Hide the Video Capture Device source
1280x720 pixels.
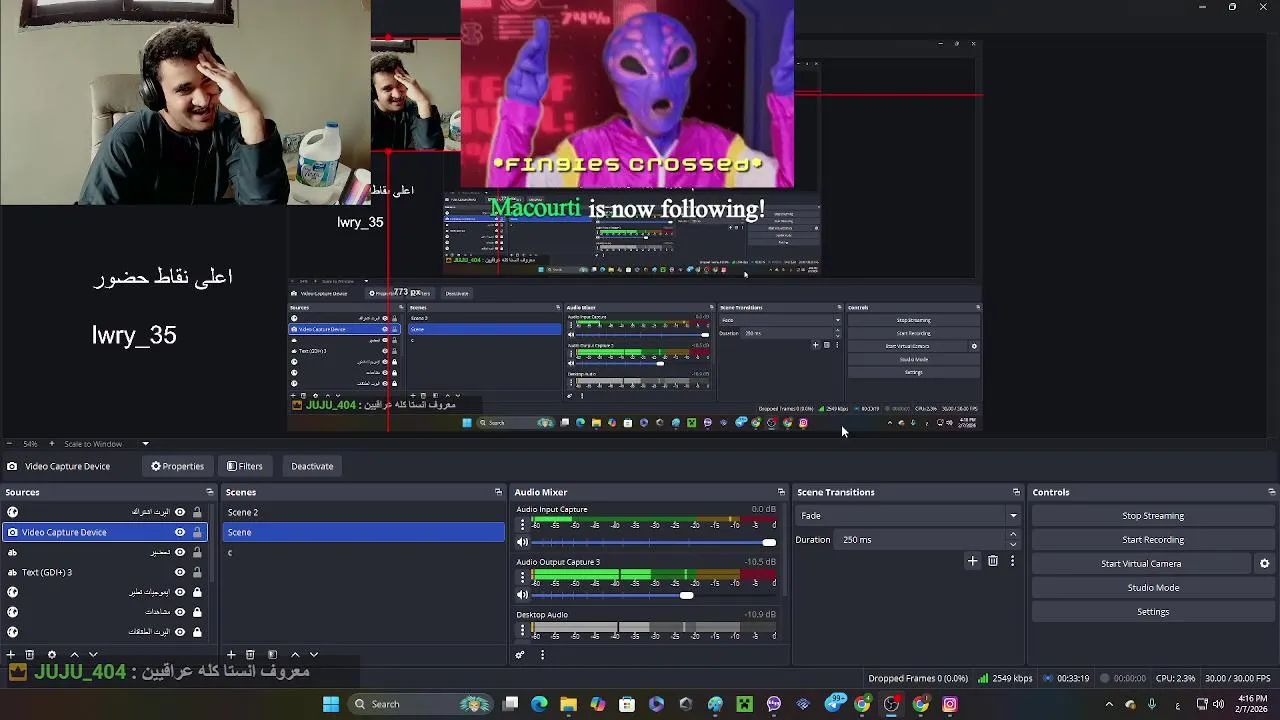click(x=180, y=532)
